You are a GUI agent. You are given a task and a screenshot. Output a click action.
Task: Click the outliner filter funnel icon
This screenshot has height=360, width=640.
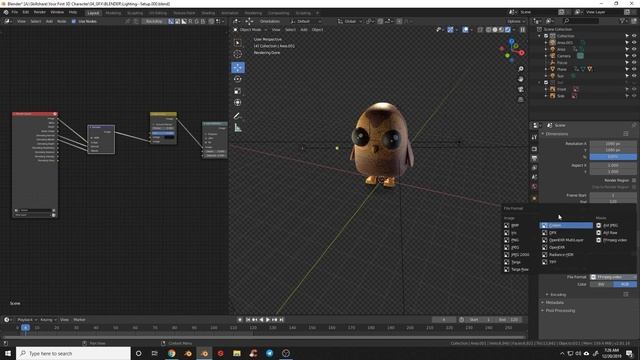tap(622, 20)
